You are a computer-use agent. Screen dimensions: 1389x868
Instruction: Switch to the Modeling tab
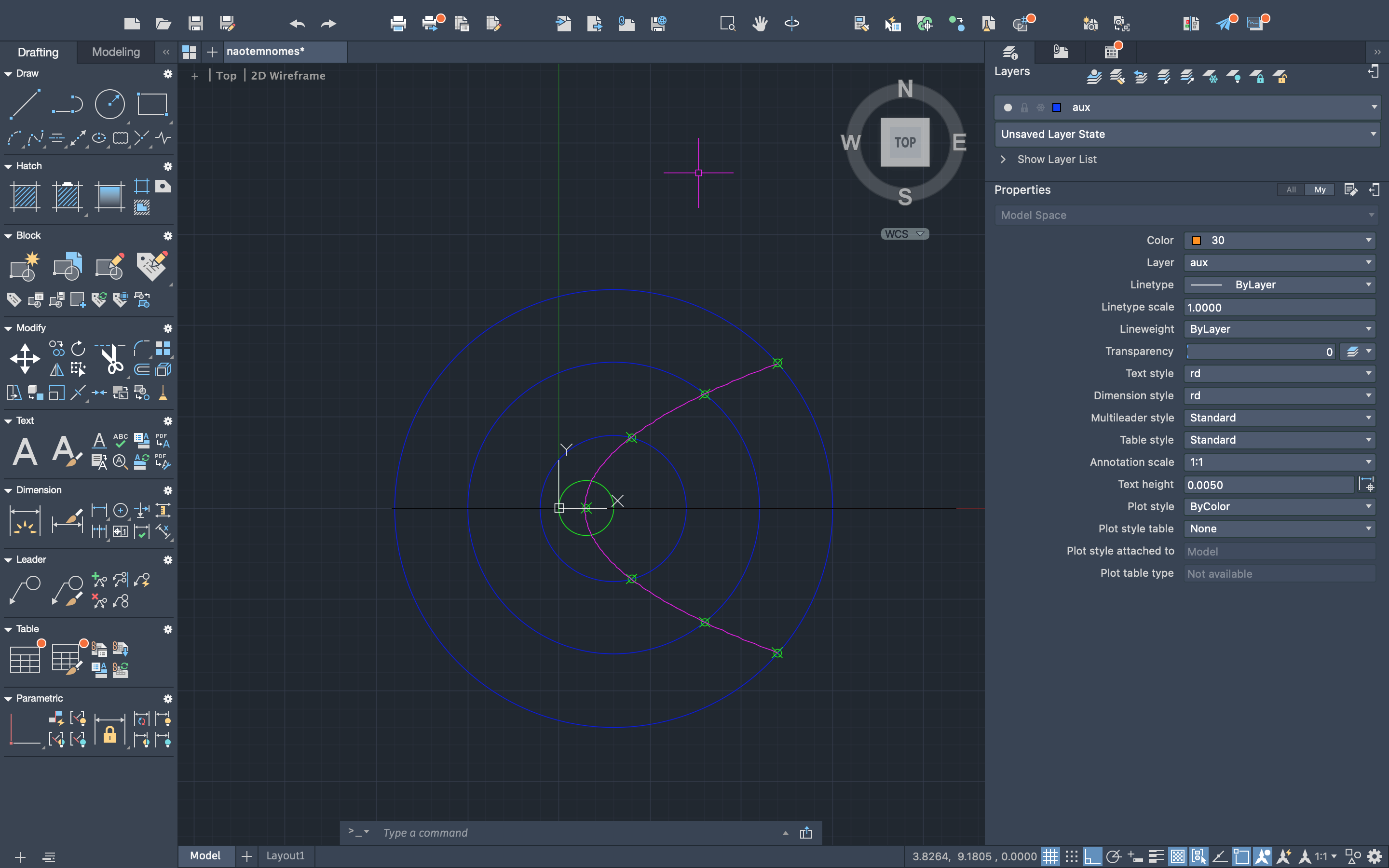pos(115,52)
